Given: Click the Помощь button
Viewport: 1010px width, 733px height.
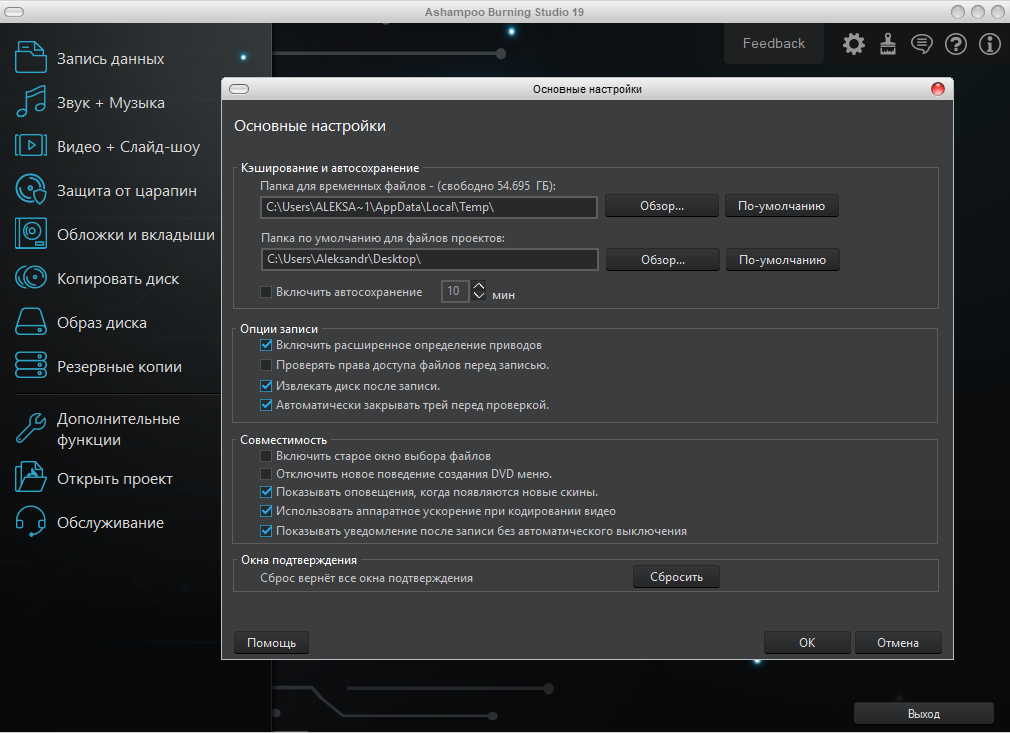Looking at the screenshot, I should [271, 643].
